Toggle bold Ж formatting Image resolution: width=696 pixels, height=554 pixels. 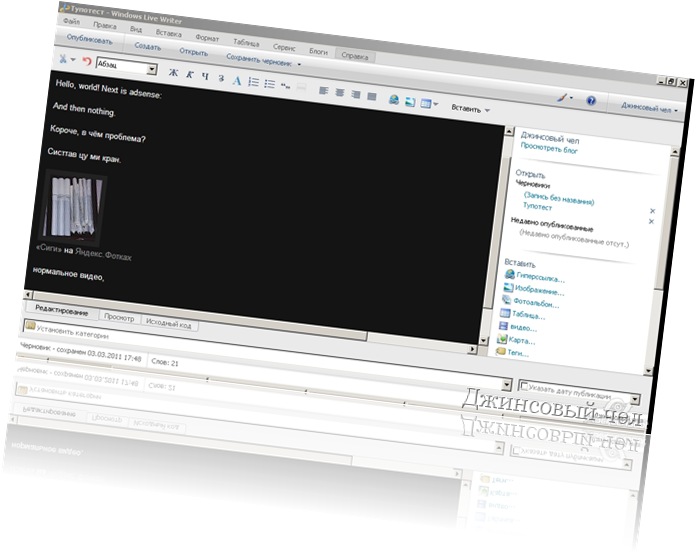click(x=174, y=73)
